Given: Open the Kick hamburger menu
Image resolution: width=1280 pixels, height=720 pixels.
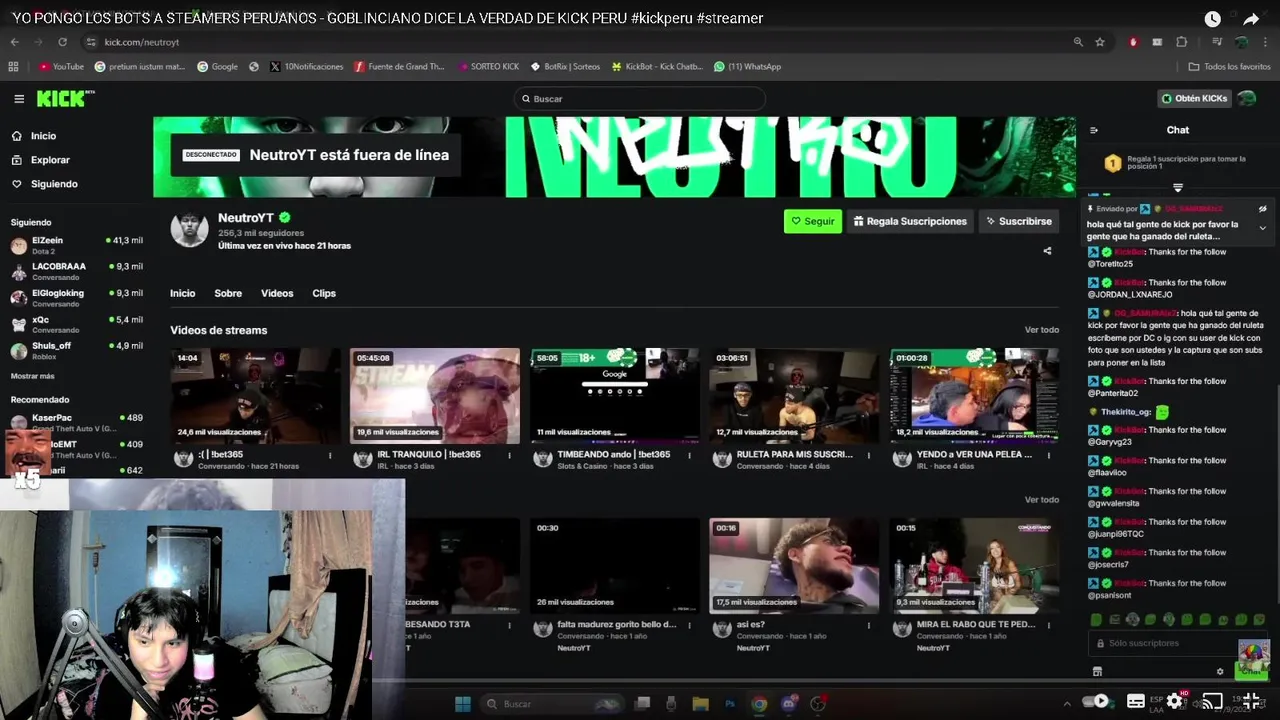Looking at the screenshot, I should point(19,99).
